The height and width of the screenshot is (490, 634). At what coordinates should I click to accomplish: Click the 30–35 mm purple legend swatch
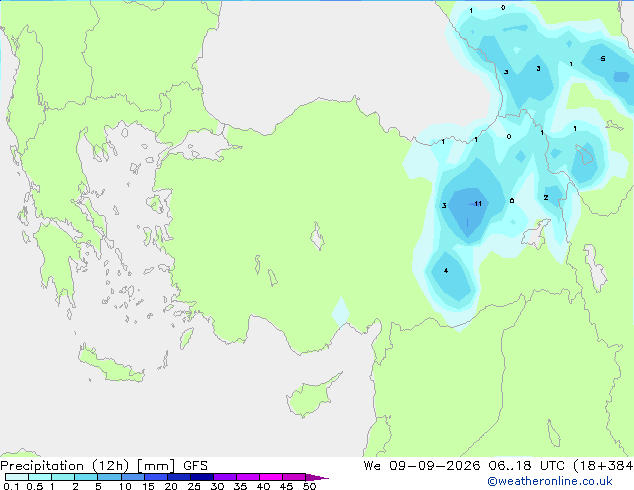point(225,477)
